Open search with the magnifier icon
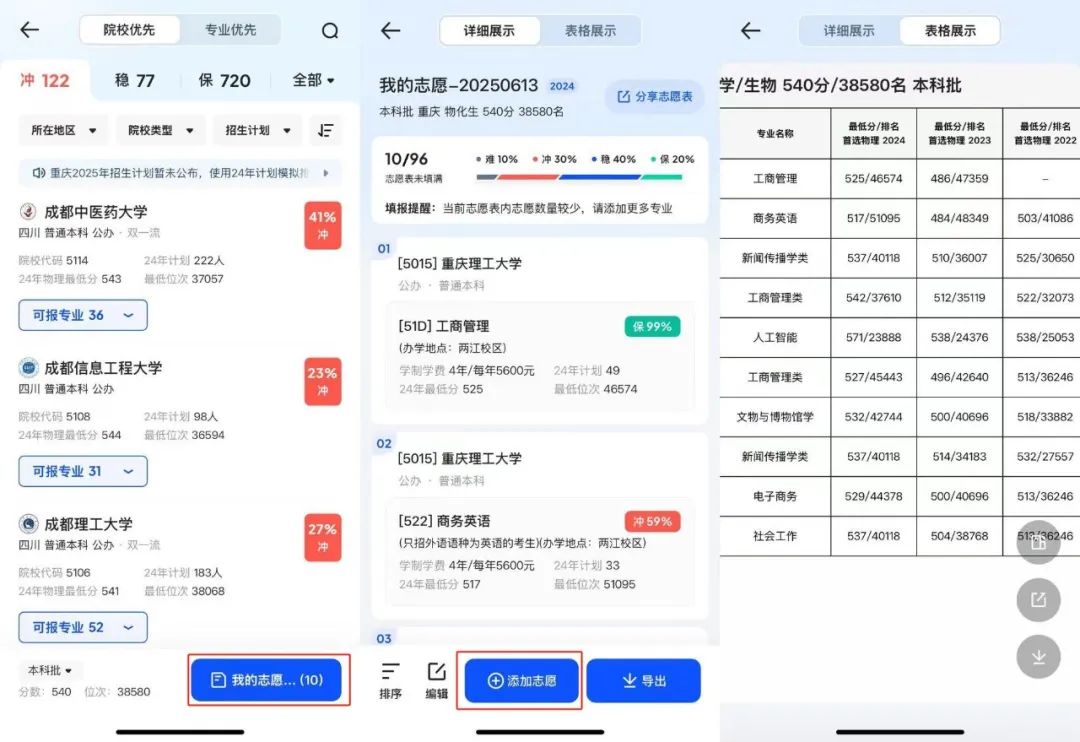The height and width of the screenshot is (742, 1080). point(330,30)
